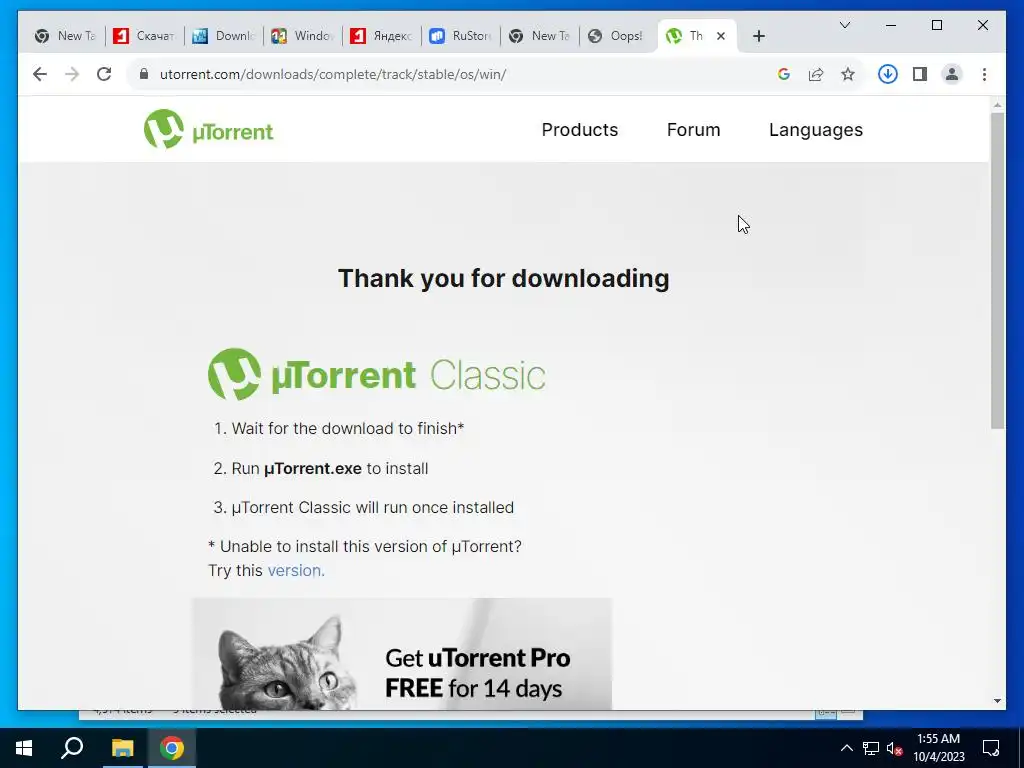1024x768 pixels.
Task: Open the tab search dropdown arrow
Action: [844, 25]
